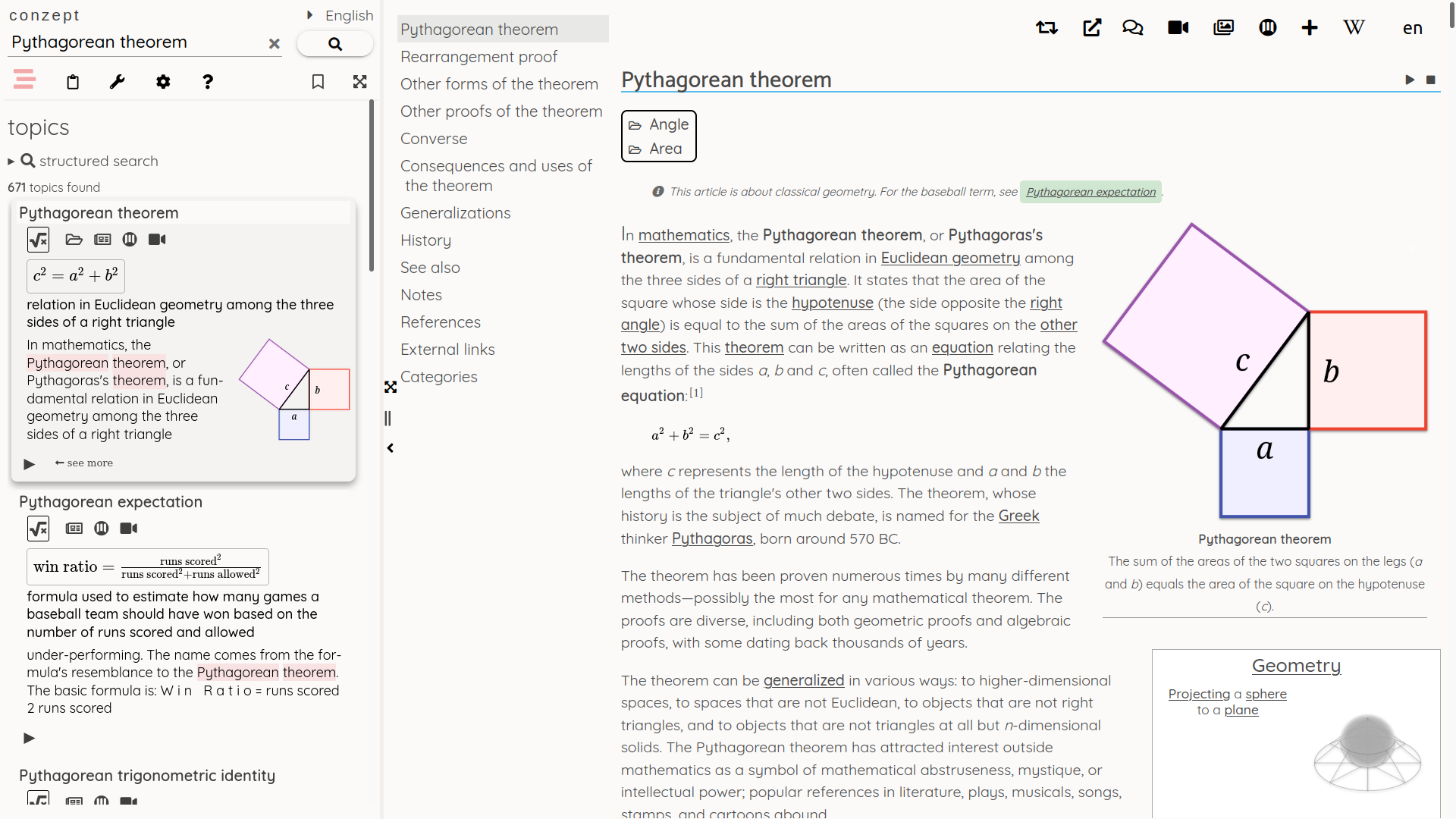This screenshot has height=819, width=1456.
Task: Click news icon on Pythagorean theorem card
Action: 102,240
